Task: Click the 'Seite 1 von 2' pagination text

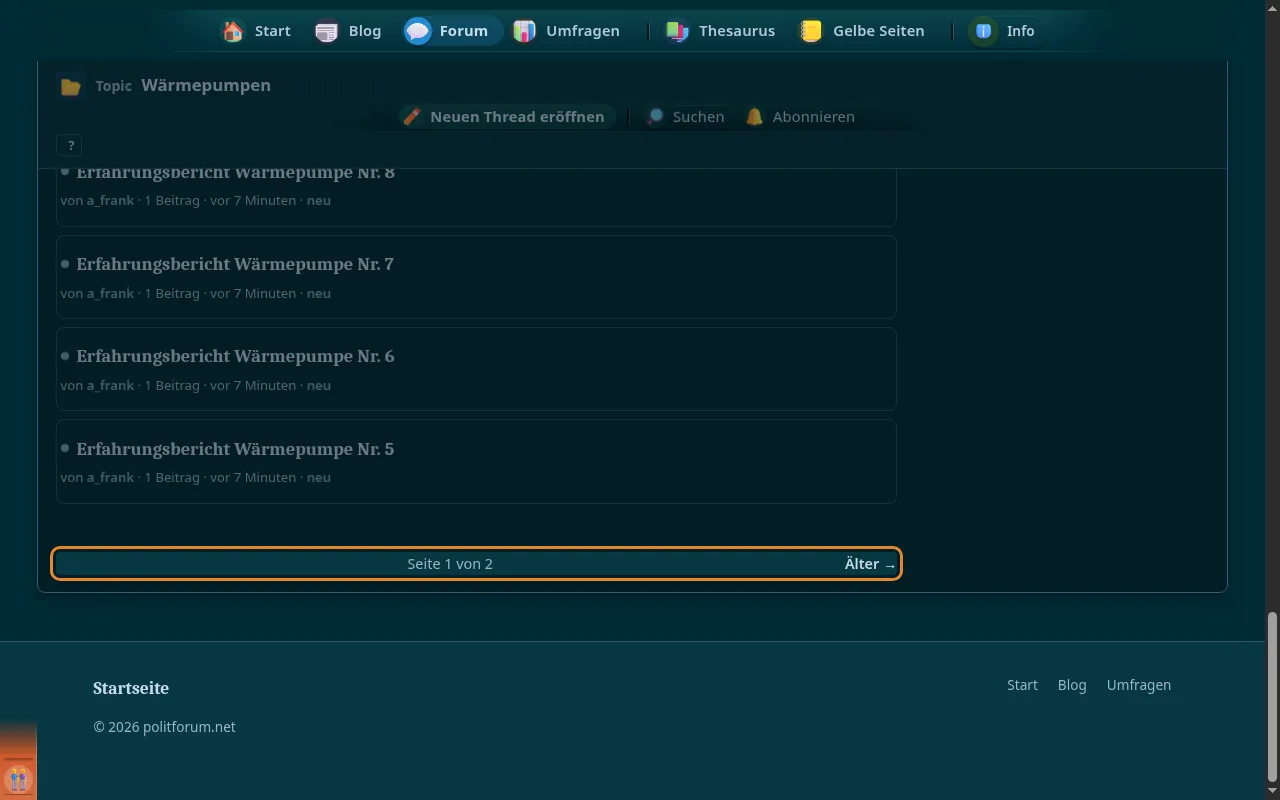Action: [450, 564]
